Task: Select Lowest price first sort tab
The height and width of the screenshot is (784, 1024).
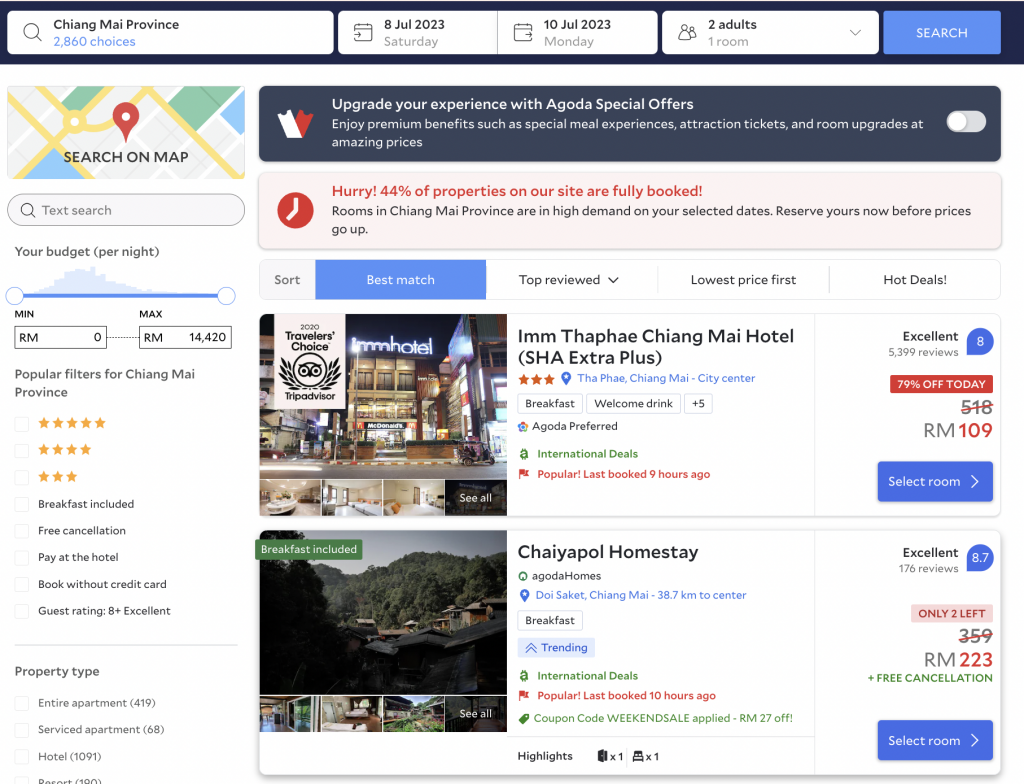Action: click(743, 280)
